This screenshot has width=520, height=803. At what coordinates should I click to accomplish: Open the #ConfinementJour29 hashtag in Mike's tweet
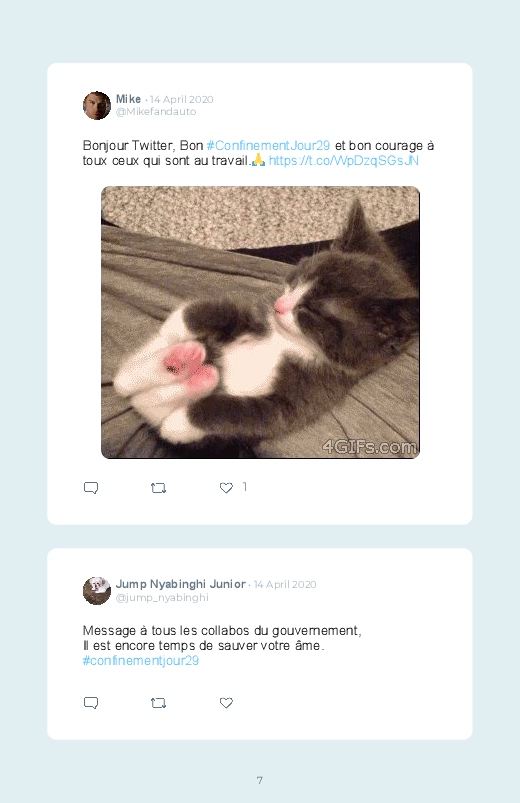pos(268,145)
